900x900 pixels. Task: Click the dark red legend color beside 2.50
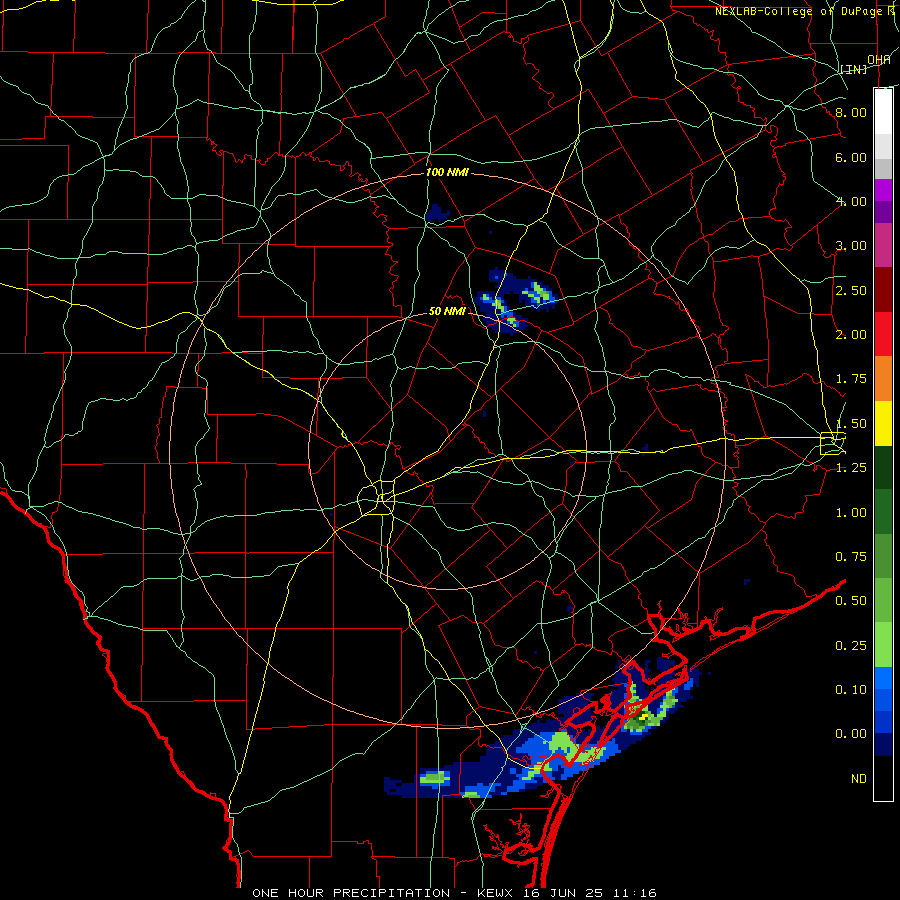tap(883, 290)
